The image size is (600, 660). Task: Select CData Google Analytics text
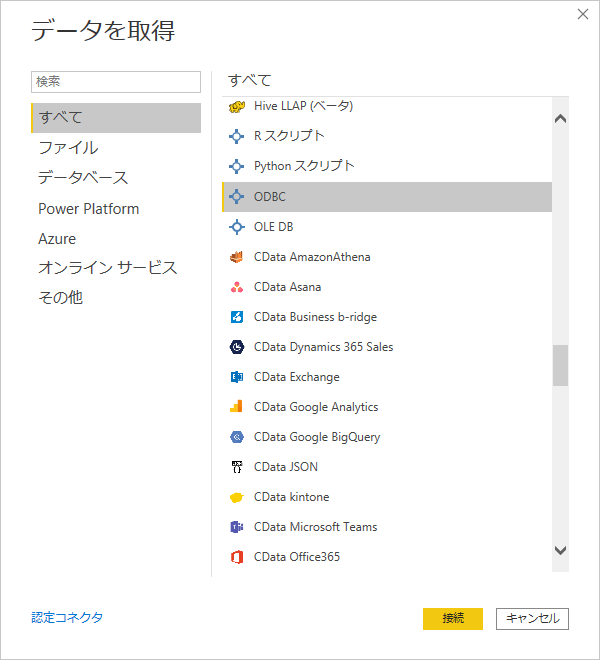(x=316, y=407)
